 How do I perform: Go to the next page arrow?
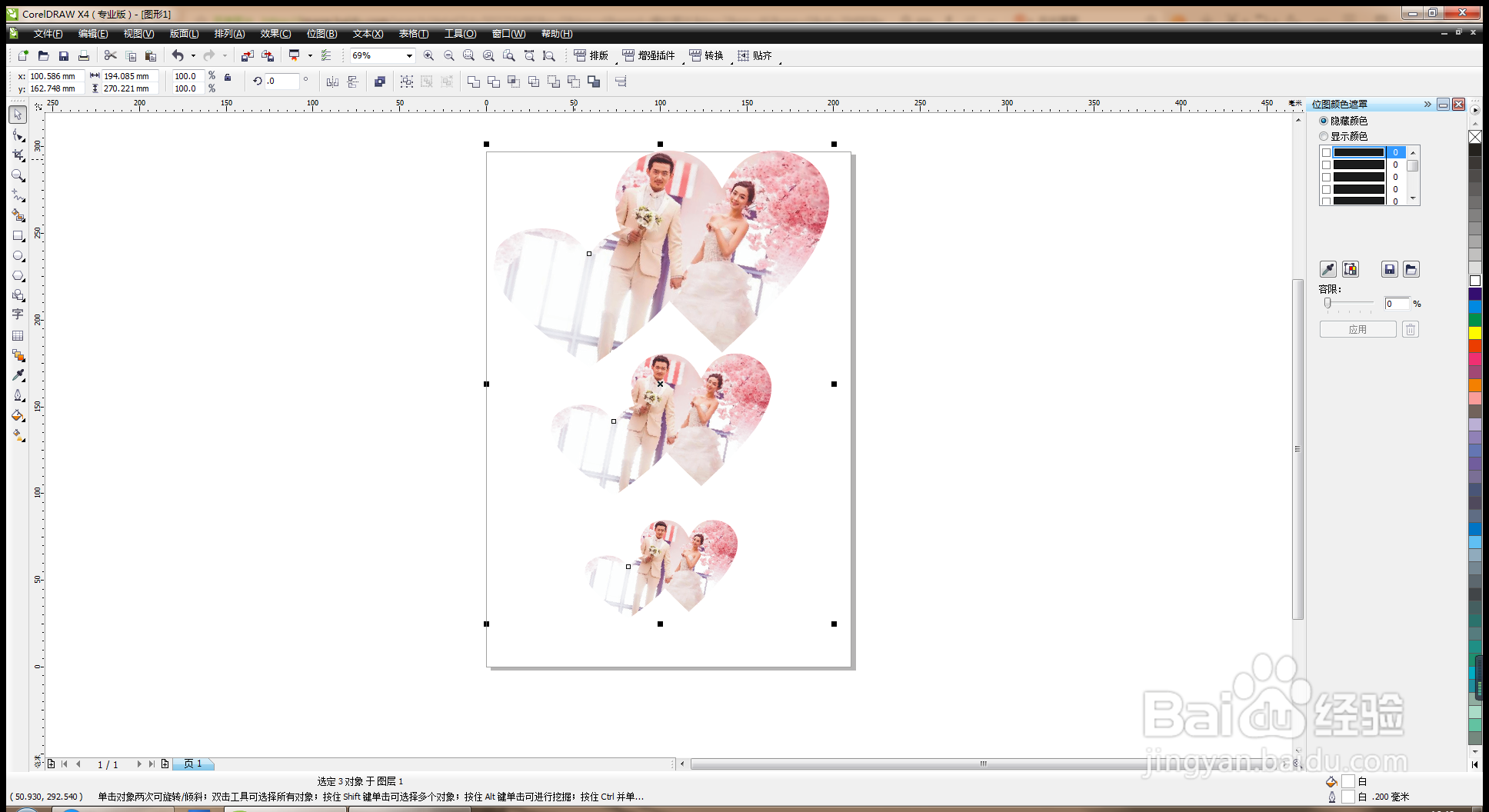[x=138, y=764]
